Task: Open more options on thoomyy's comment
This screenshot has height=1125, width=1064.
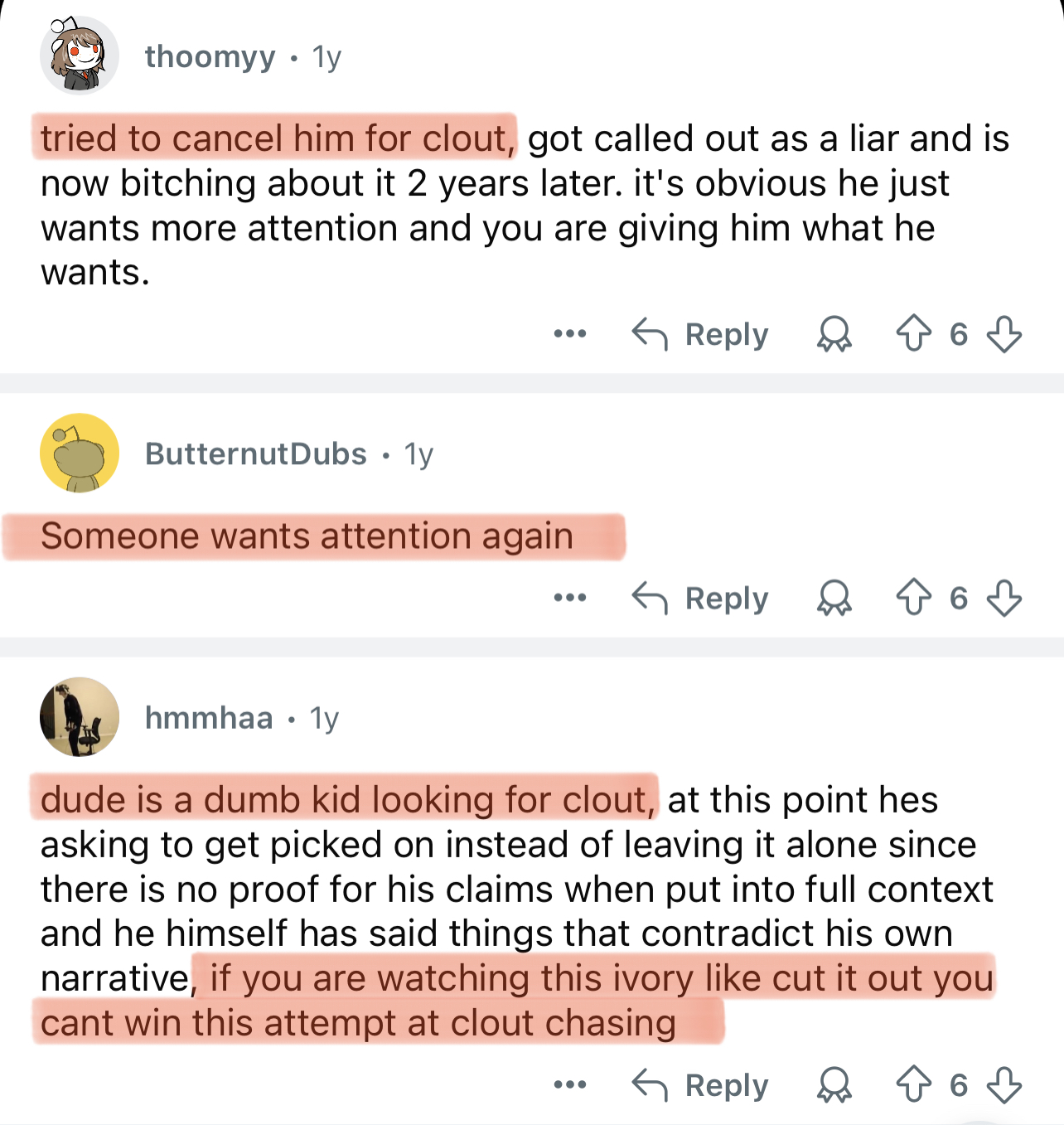Action: point(570,334)
